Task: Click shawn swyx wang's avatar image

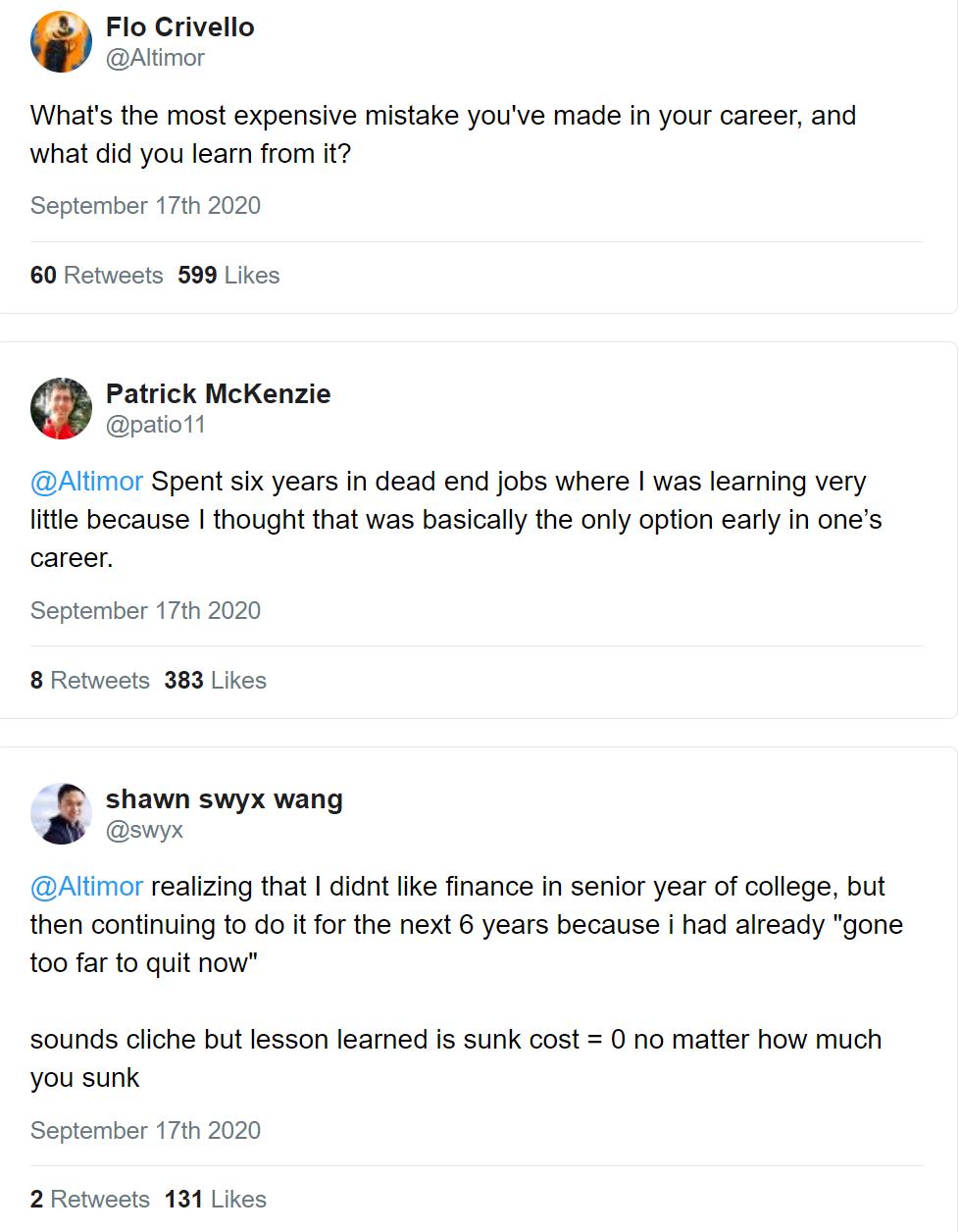Action: click(x=61, y=813)
